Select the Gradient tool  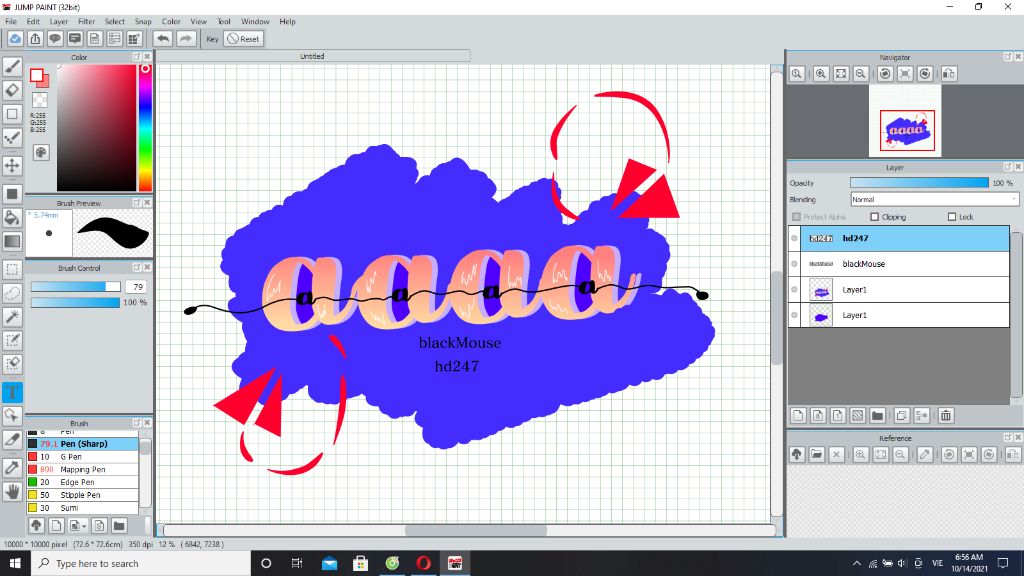pos(12,241)
